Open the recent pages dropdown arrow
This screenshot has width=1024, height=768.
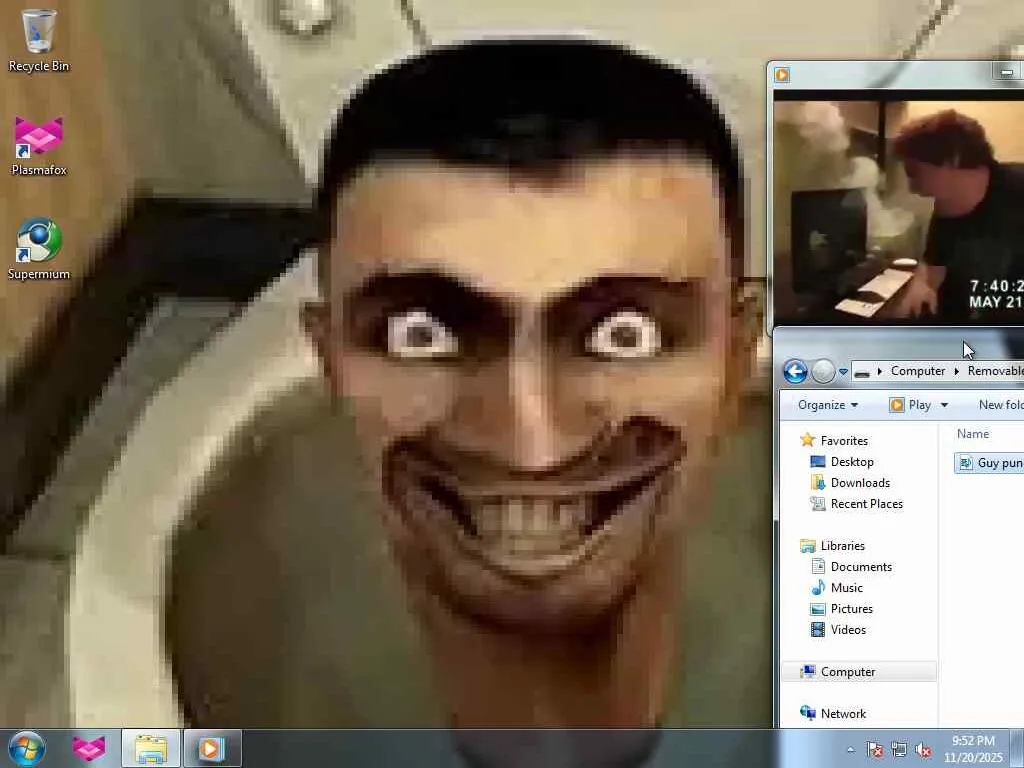[843, 372]
